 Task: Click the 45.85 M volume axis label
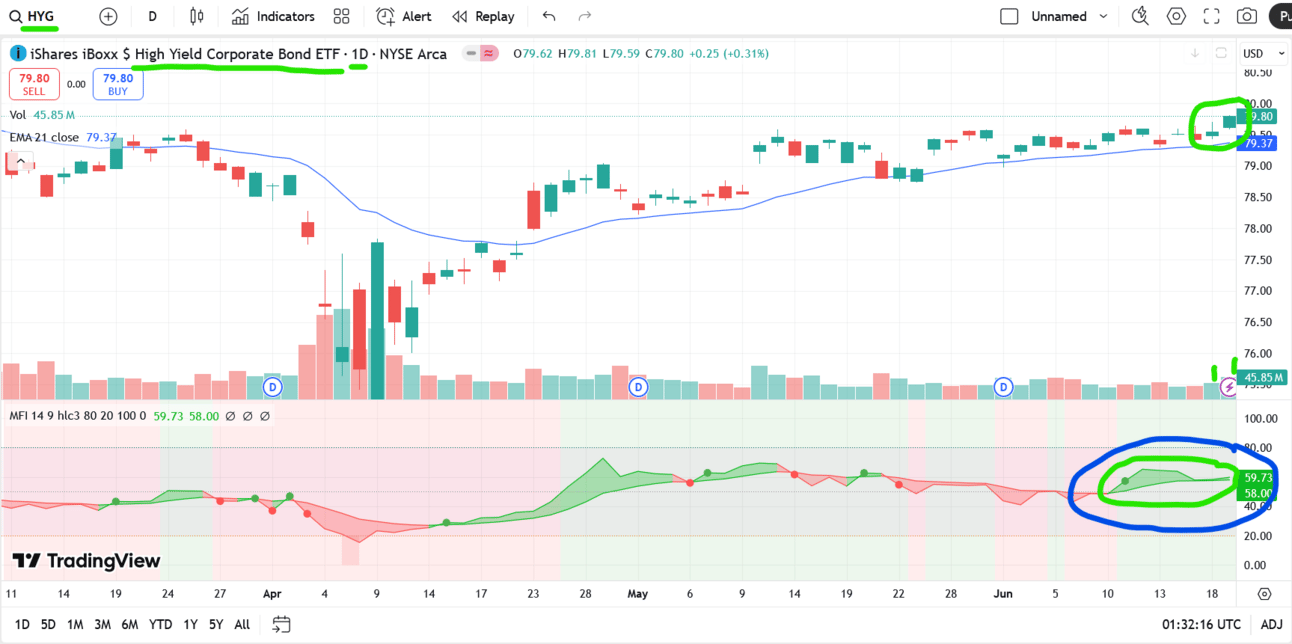coord(1263,378)
